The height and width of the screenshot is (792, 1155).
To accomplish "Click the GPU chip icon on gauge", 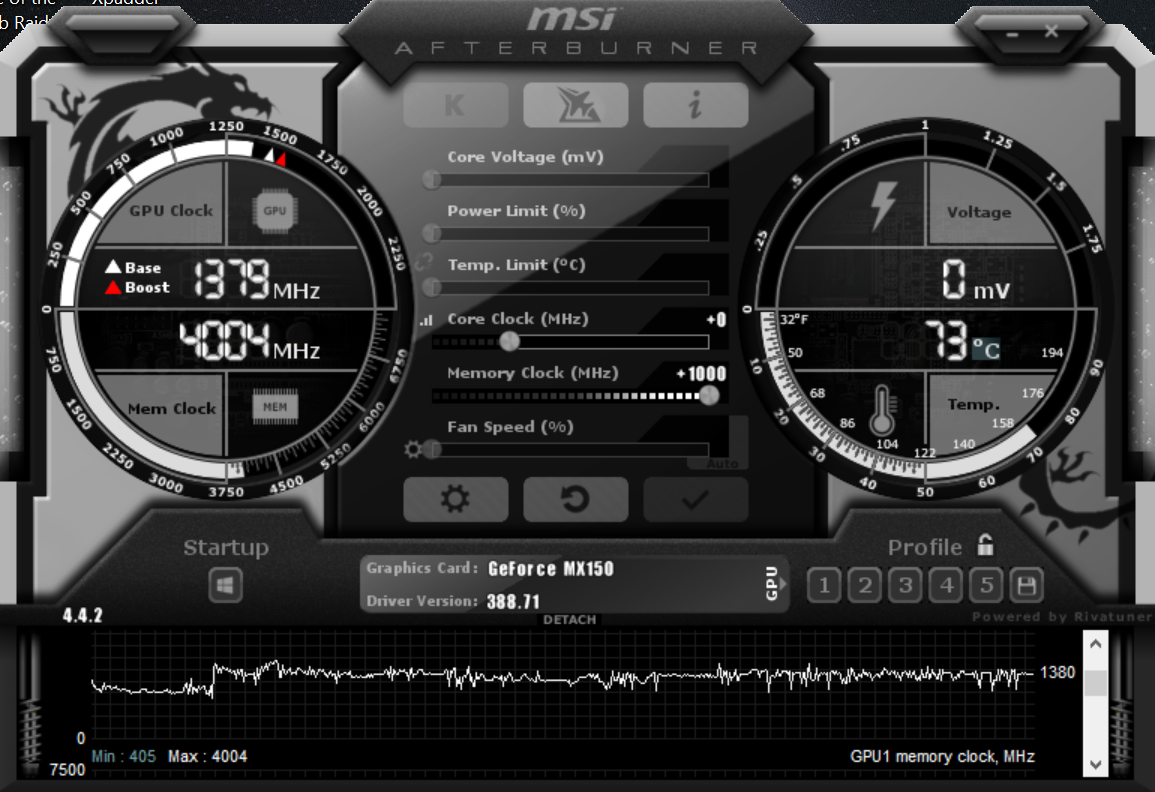I will tap(275, 211).
